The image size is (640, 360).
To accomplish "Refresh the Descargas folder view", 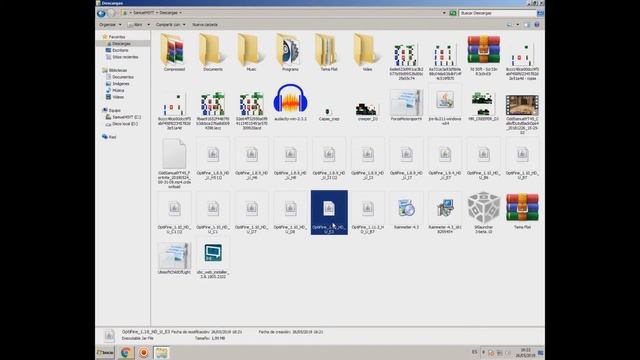I will coord(453,13).
